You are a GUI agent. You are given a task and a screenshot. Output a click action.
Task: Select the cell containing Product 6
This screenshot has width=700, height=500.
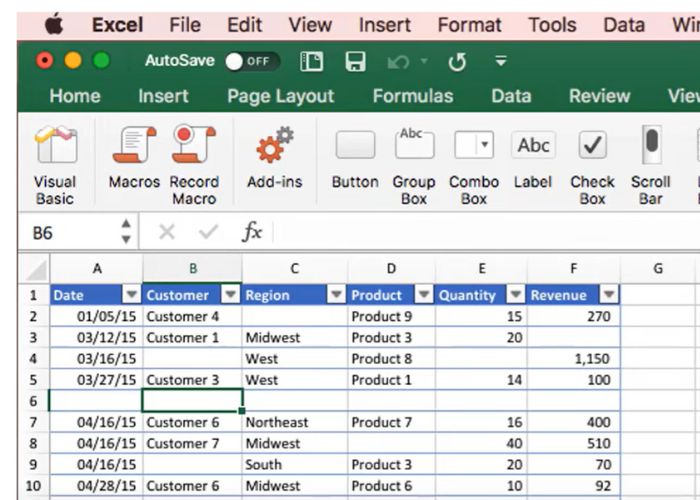391,485
